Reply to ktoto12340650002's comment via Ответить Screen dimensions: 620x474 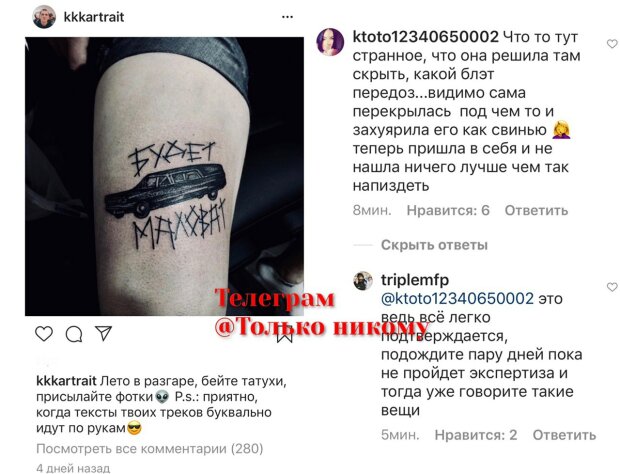(x=536, y=210)
